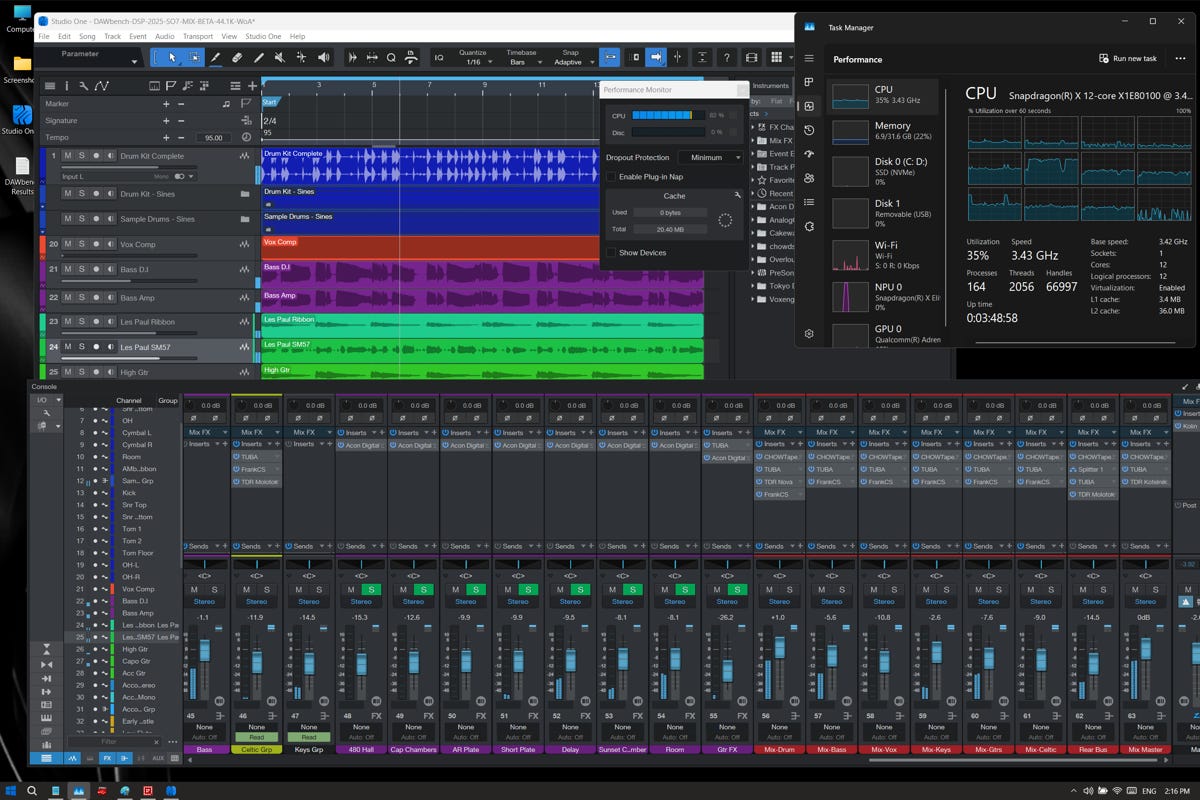Solo the Vox Comp track
The width and height of the screenshot is (1200, 800).
point(81,244)
